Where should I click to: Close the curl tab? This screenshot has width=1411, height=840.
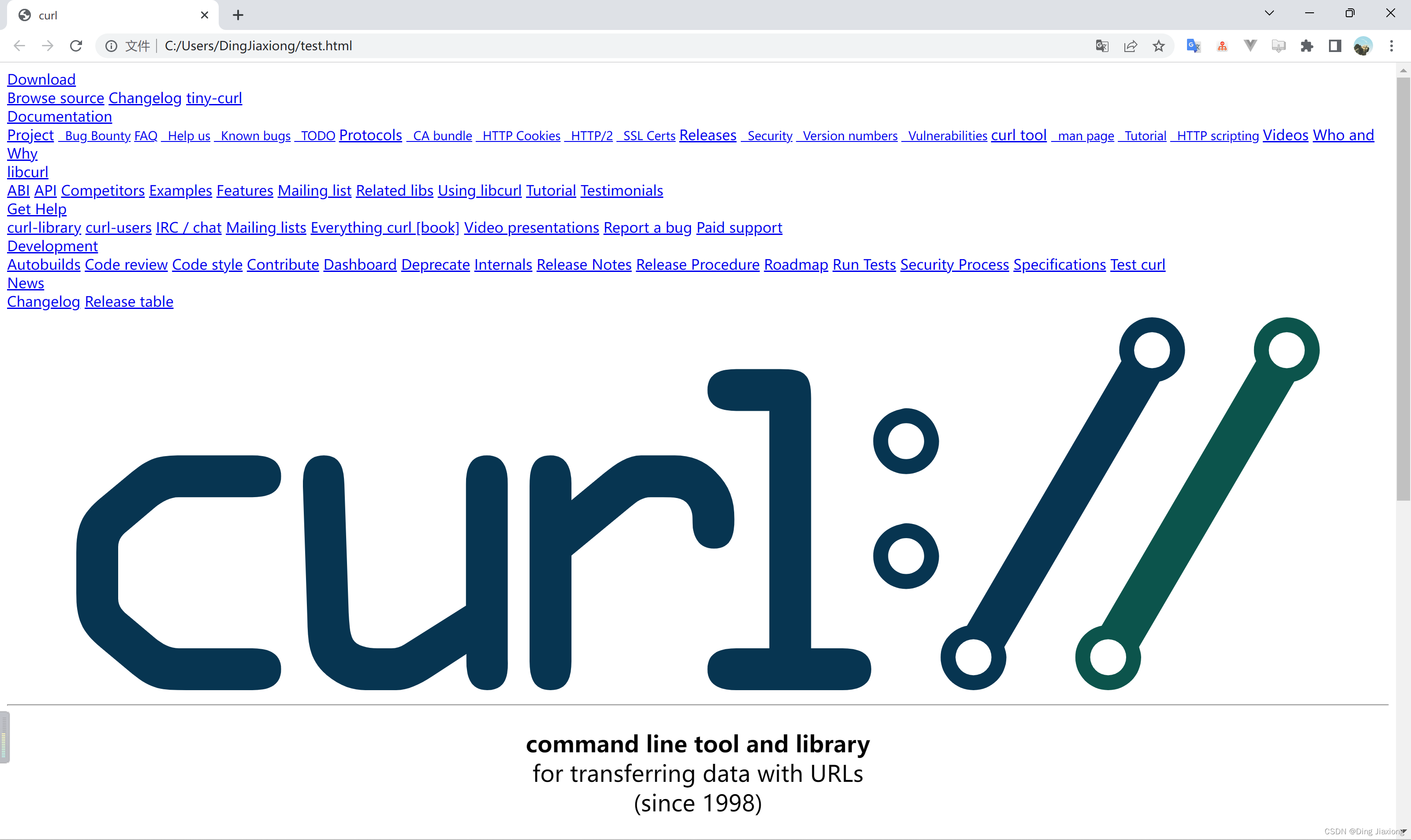pyautogui.click(x=205, y=15)
